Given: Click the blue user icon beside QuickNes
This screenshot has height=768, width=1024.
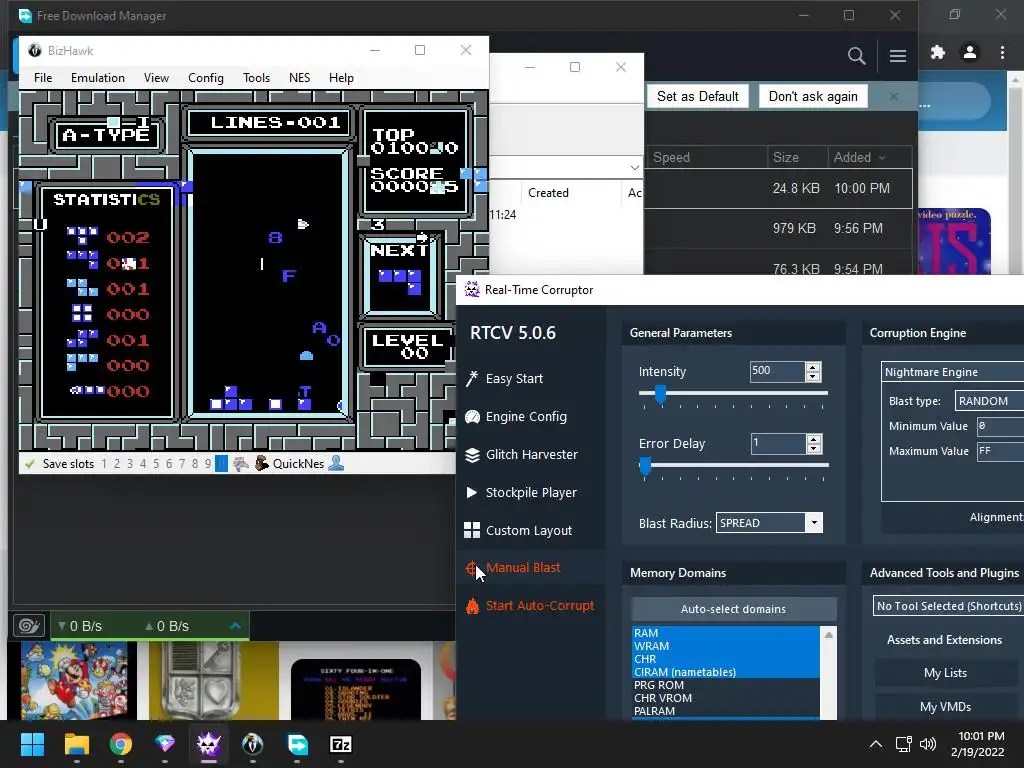Looking at the screenshot, I should click(336, 463).
